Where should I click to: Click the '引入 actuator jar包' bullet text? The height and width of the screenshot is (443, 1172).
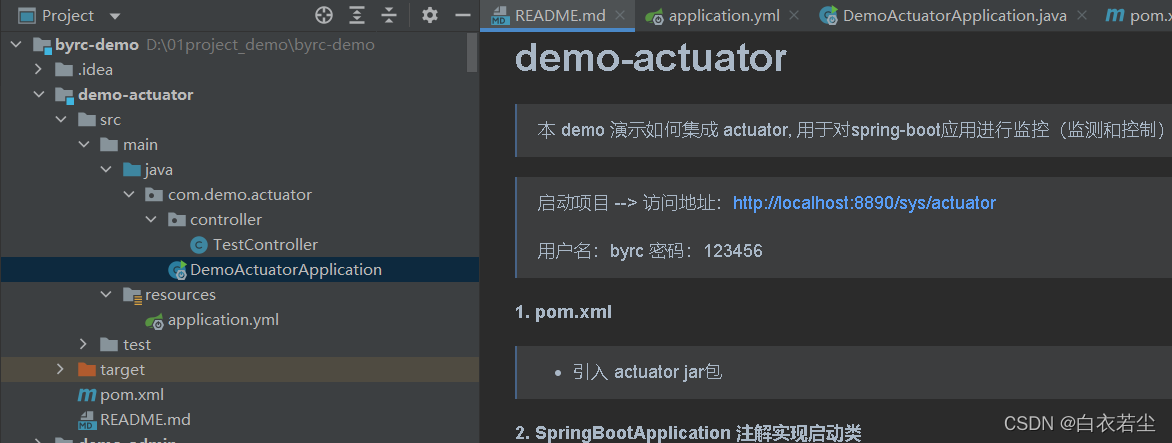pyautogui.click(x=648, y=371)
